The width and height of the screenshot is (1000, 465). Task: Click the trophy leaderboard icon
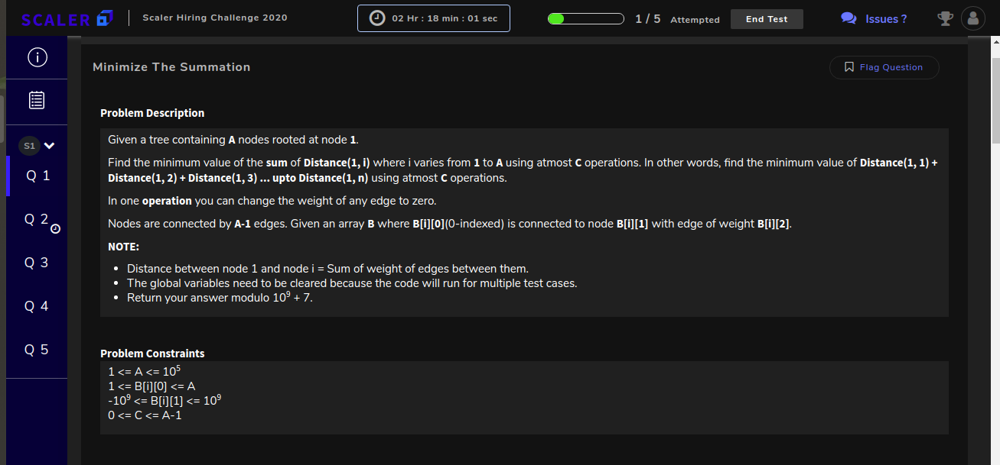pyautogui.click(x=945, y=18)
